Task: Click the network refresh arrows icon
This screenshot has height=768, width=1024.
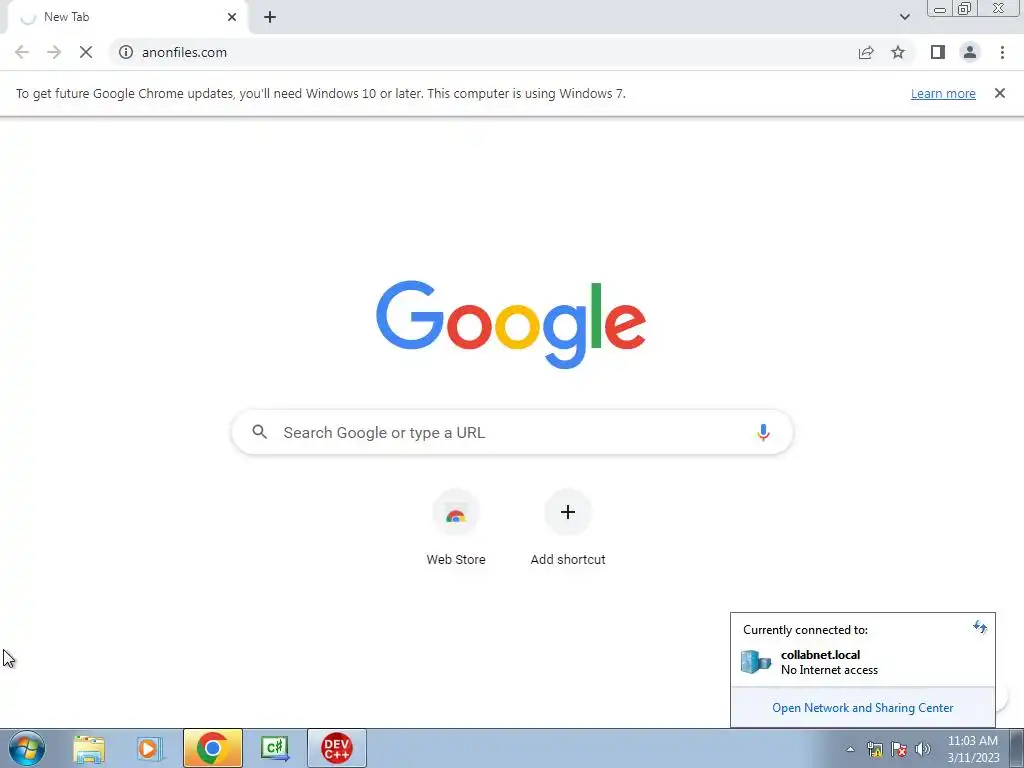Action: [979, 628]
